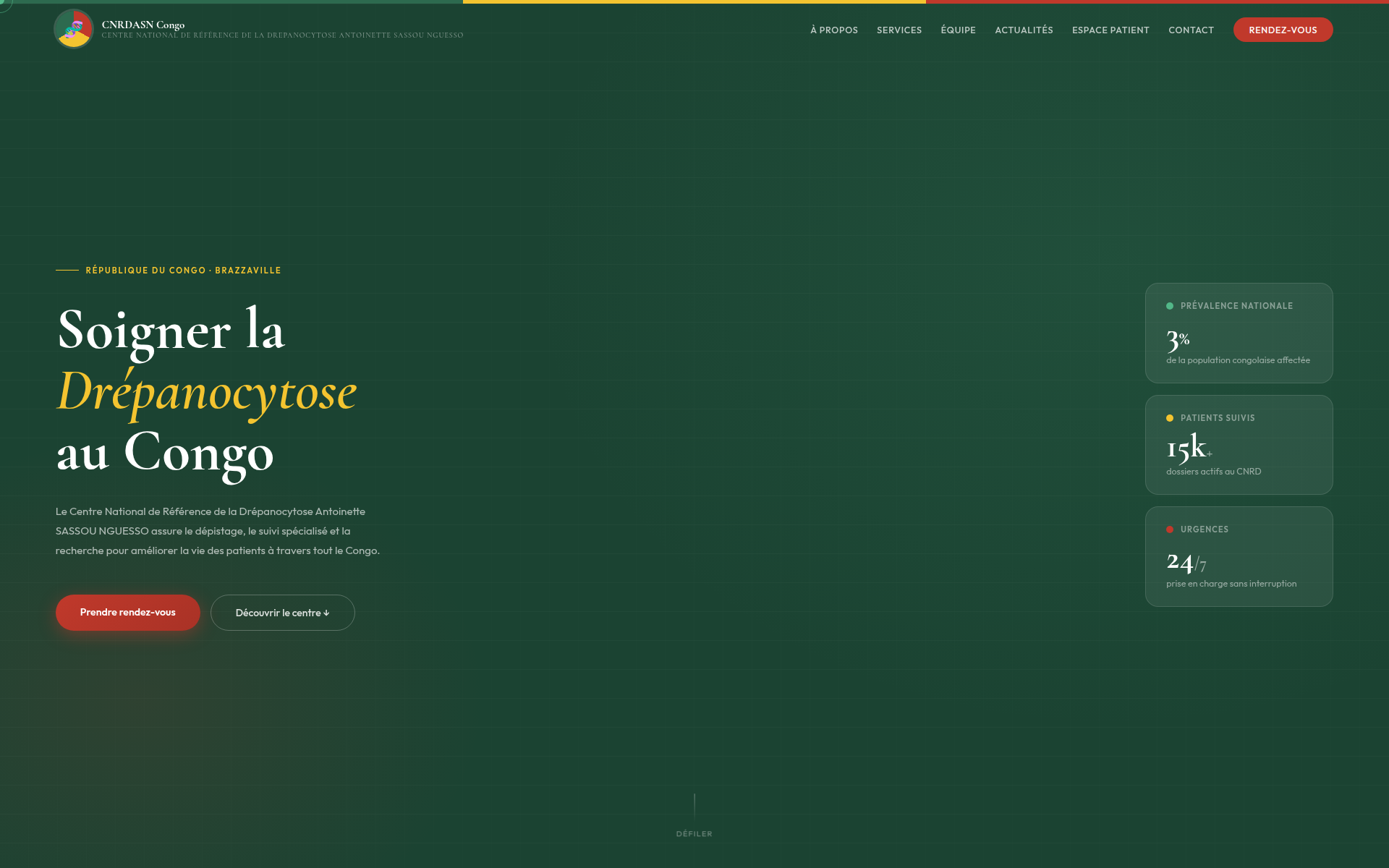Viewport: 1389px width, 868px height.
Task: Open the À PROPOS menu item
Action: (x=834, y=30)
